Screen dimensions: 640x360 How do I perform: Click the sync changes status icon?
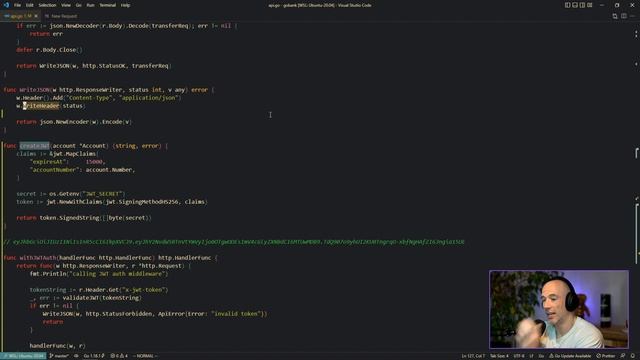tap(76, 356)
